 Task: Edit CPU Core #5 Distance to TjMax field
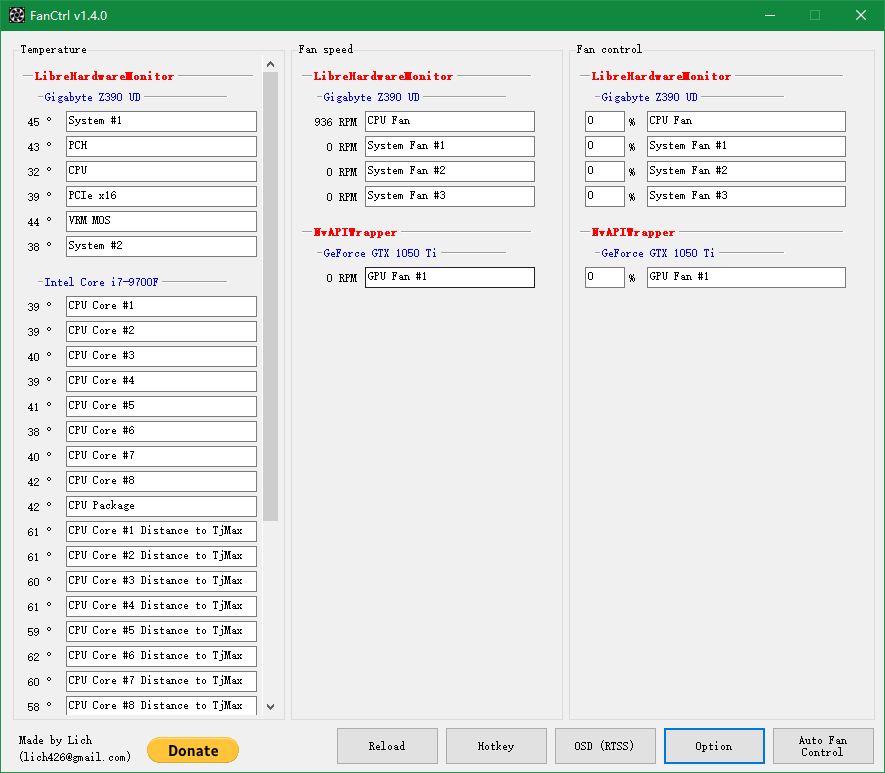click(161, 631)
